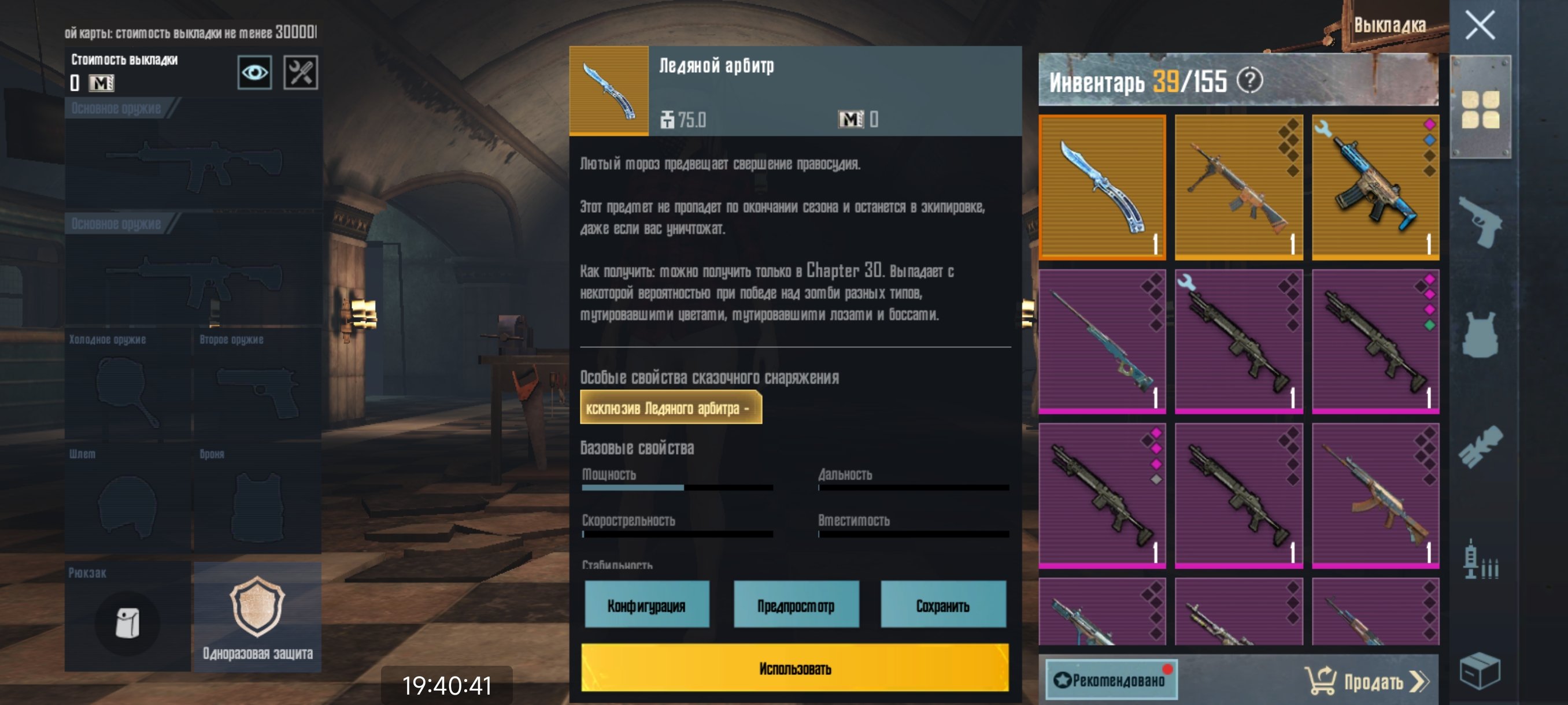
Task: Click the inventory help question mark
Action: click(x=1249, y=81)
